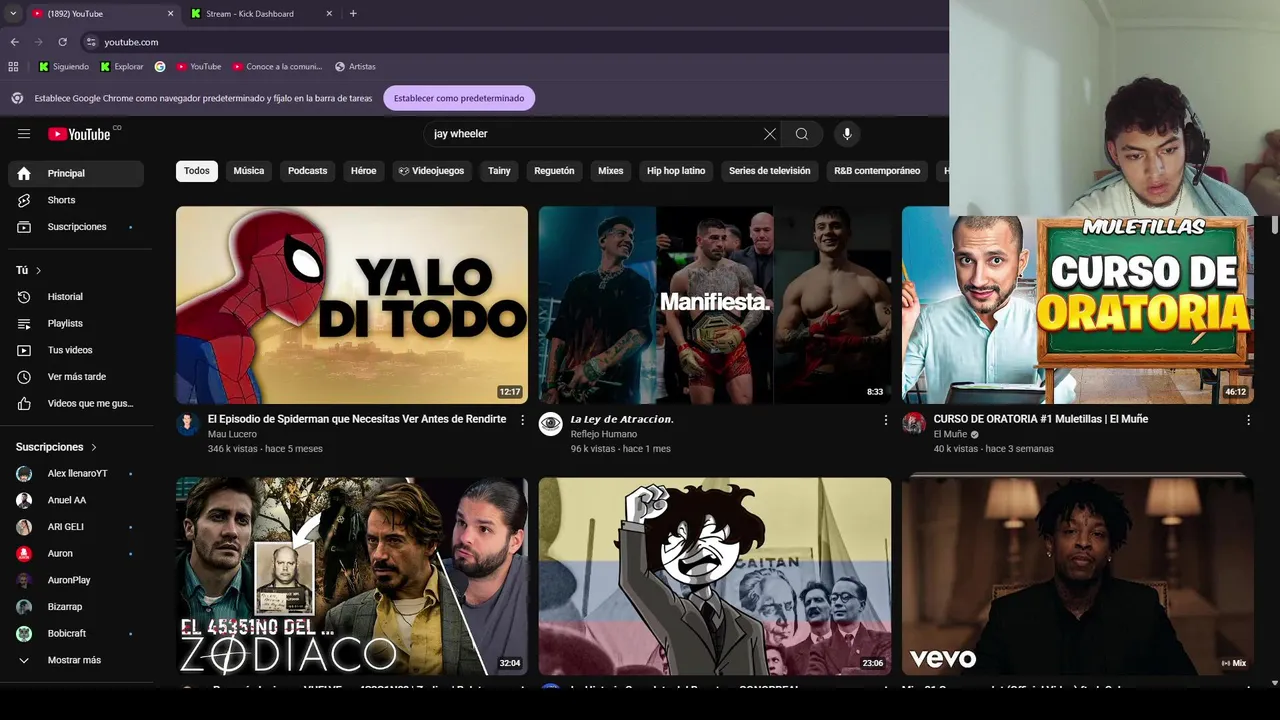Image resolution: width=1280 pixels, height=720 pixels.
Task: Clear the search box with the X icon
Action: pos(770,134)
